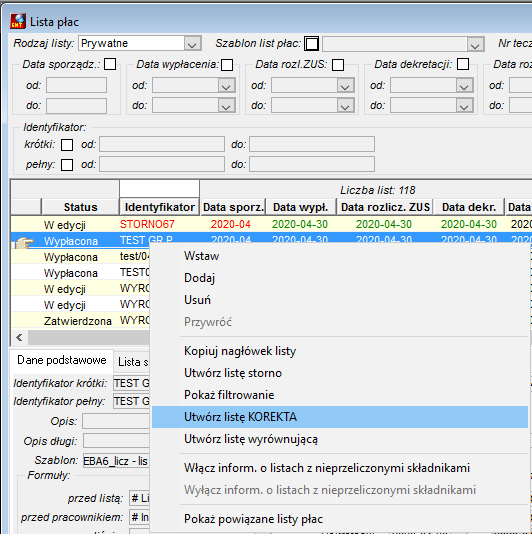Enable the Data dekretacji filter checkbox
532x534 pixels.
[463, 64]
